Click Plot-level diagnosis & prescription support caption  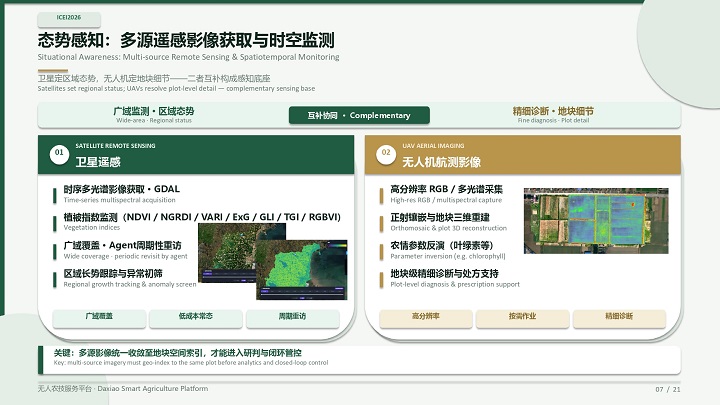coord(455,284)
